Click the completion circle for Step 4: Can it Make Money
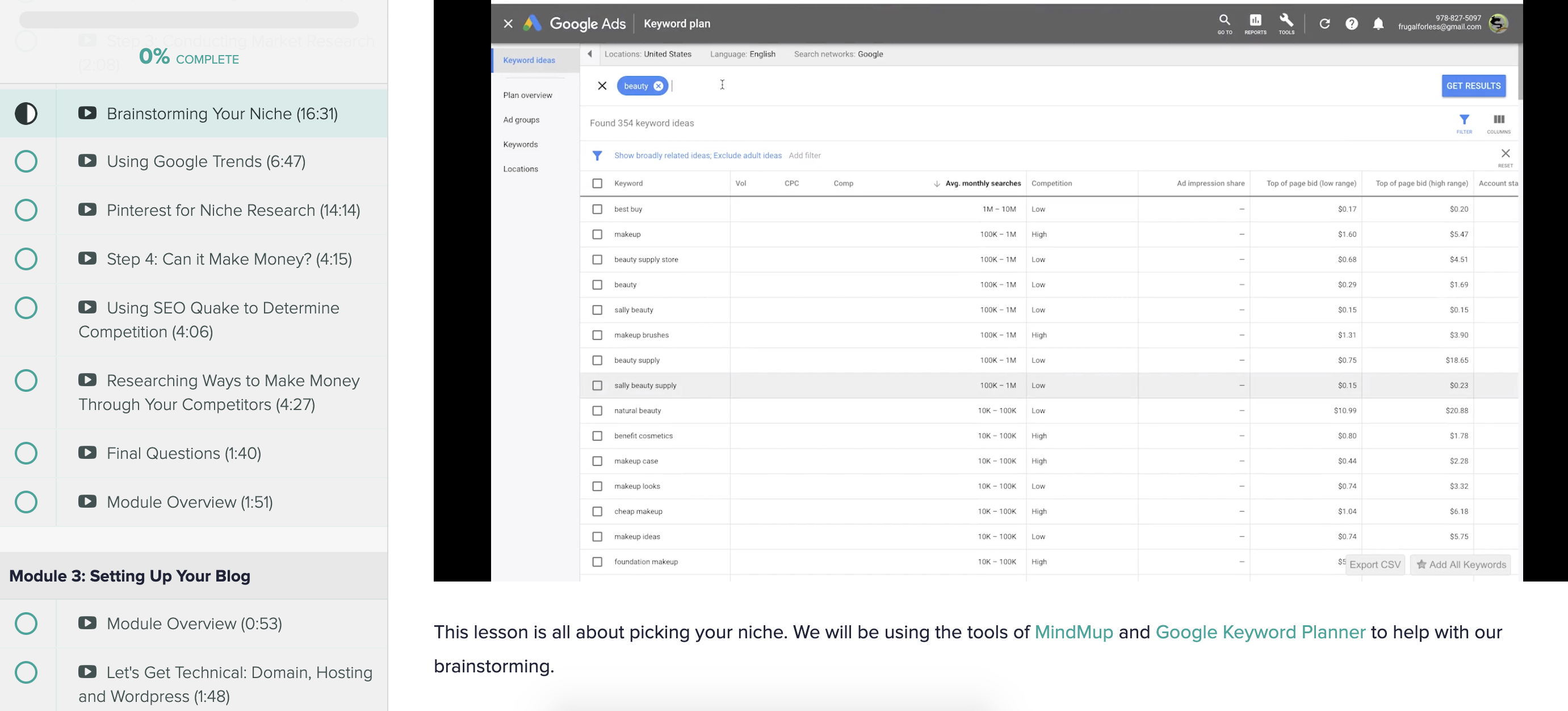This screenshot has width=1568, height=711. click(26, 259)
